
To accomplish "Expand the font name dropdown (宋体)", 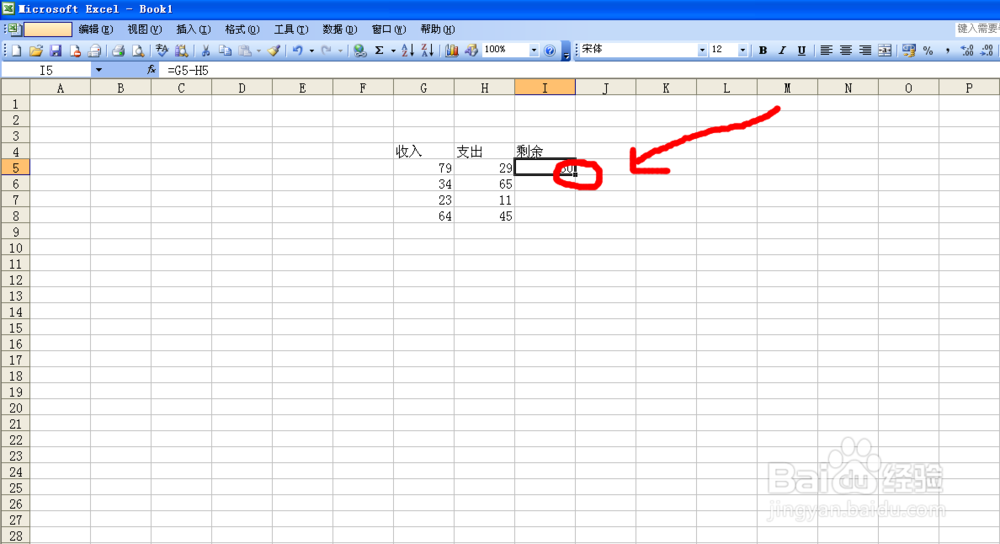I will [x=702, y=50].
